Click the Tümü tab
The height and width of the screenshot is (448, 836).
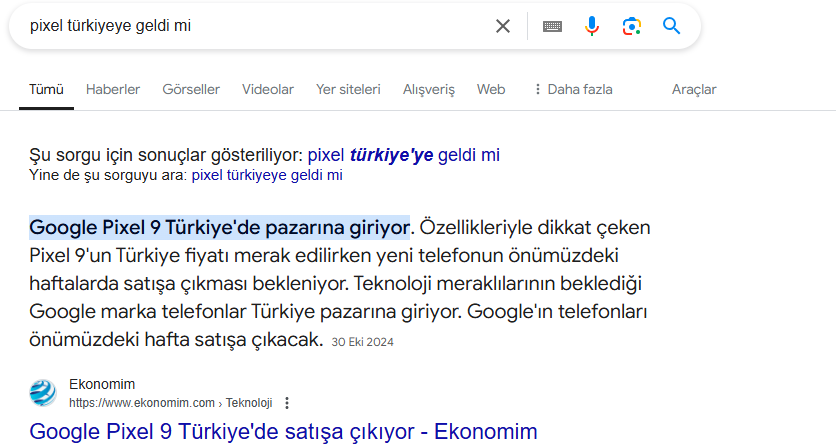coord(46,89)
